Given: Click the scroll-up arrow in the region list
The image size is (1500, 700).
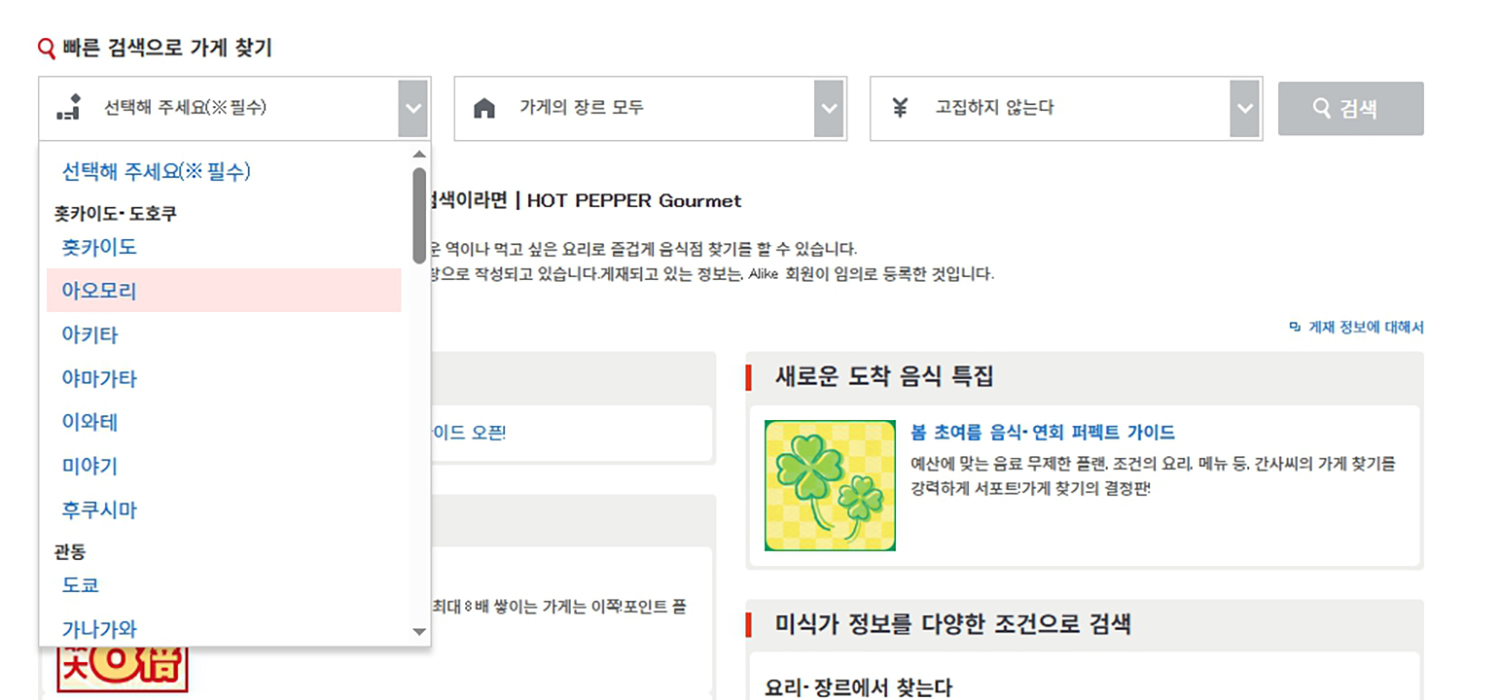Looking at the screenshot, I should (419, 155).
